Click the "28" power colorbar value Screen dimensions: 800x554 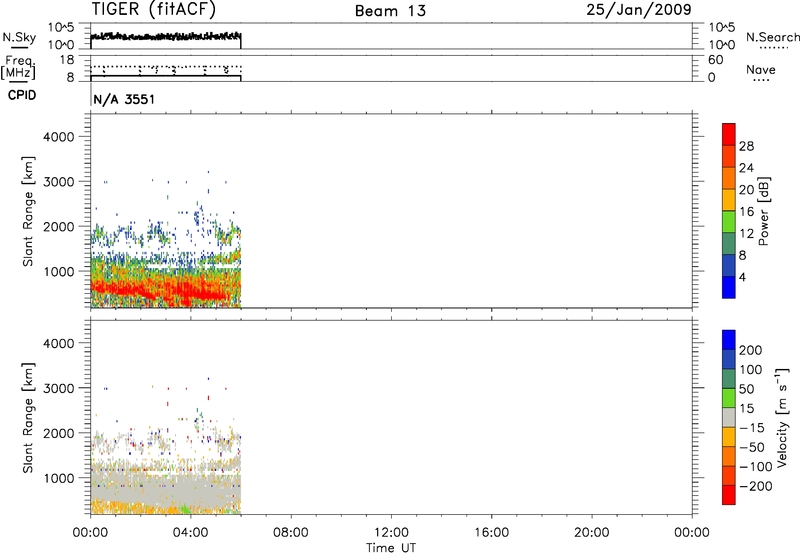(x=746, y=146)
